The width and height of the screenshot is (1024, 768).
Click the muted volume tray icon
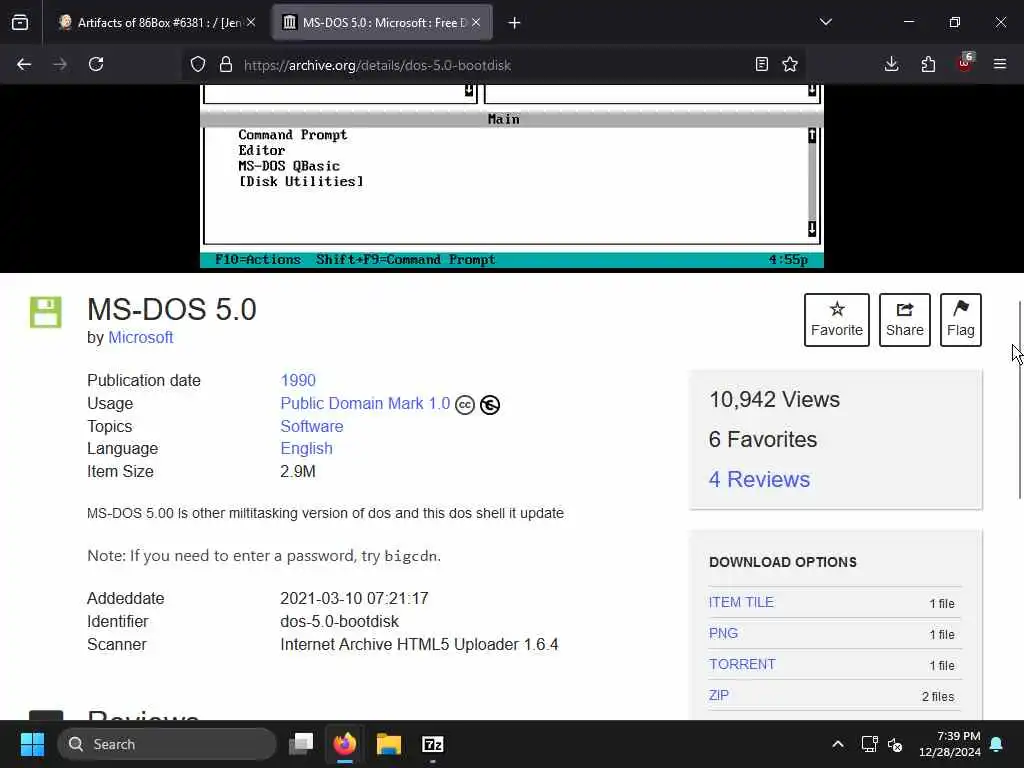895,744
